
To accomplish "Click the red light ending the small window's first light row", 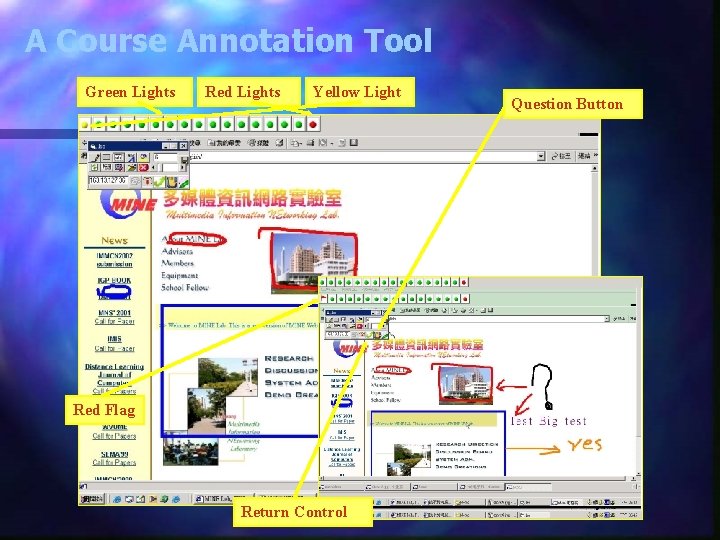I will click(x=464, y=282).
